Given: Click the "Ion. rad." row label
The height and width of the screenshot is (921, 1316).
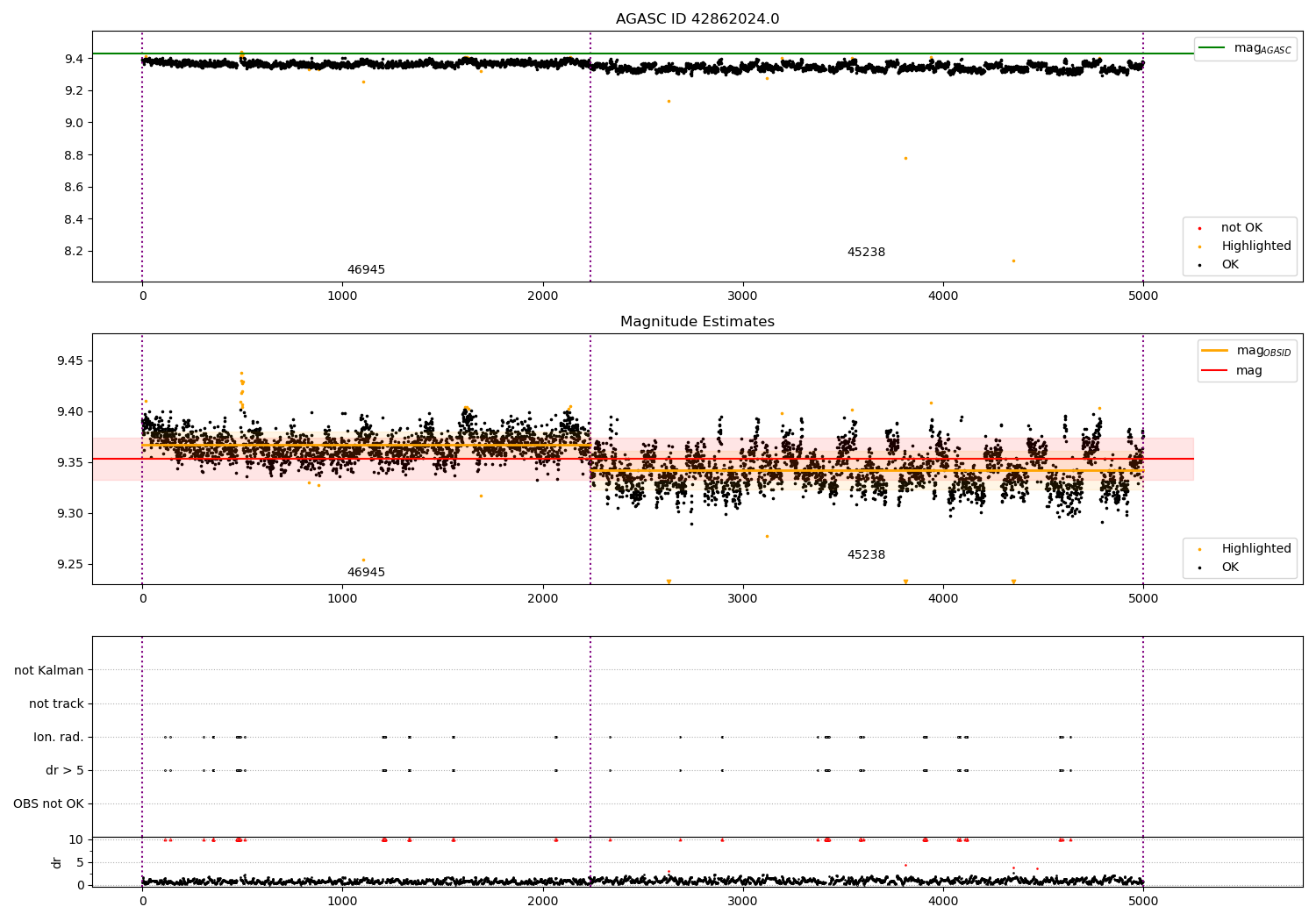Looking at the screenshot, I should (59, 738).
